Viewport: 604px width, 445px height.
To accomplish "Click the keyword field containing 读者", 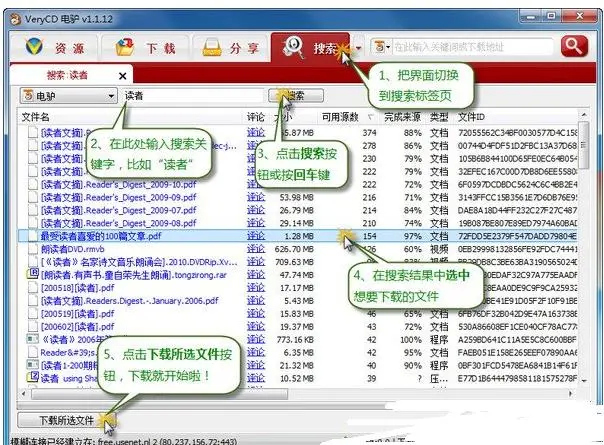I will click(193, 96).
